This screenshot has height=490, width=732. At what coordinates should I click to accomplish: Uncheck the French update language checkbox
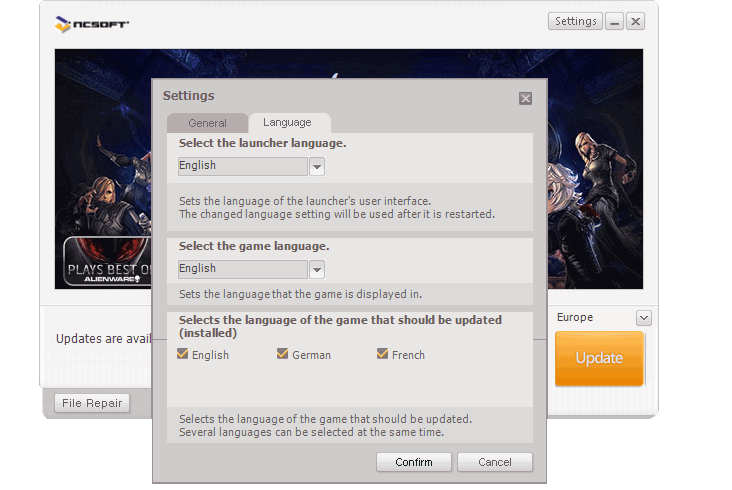pyautogui.click(x=382, y=354)
